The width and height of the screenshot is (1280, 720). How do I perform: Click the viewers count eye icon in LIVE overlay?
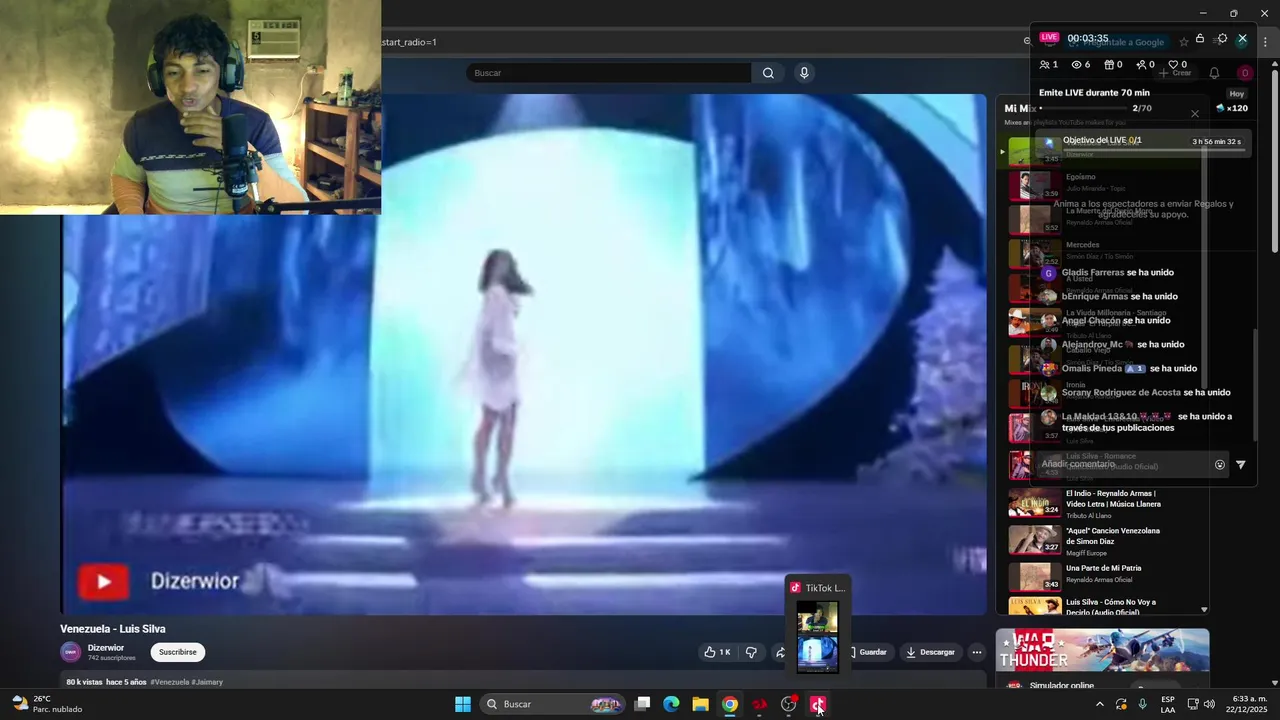click(x=1081, y=65)
